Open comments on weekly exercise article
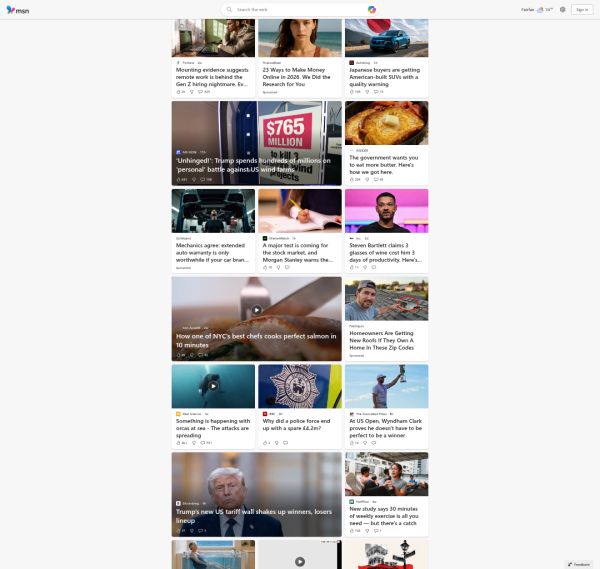Screen dimensions: 600x569 [x=376, y=531]
